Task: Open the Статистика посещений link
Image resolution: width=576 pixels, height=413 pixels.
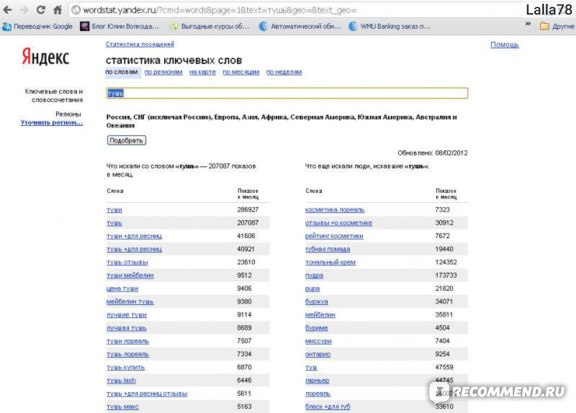Action: (140, 44)
